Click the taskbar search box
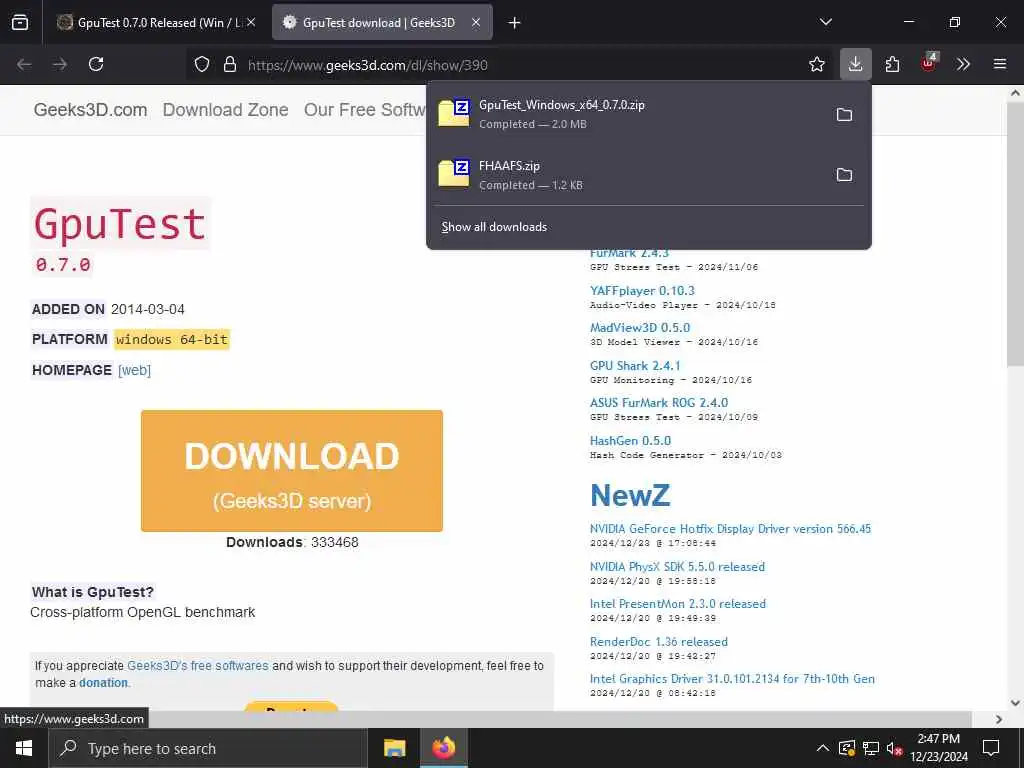This screenshot has width=1024, height=768. pos(208,748)
